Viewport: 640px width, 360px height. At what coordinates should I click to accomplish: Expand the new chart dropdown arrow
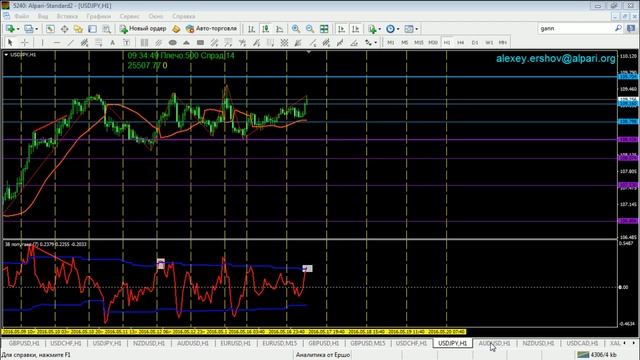(18, 29)
